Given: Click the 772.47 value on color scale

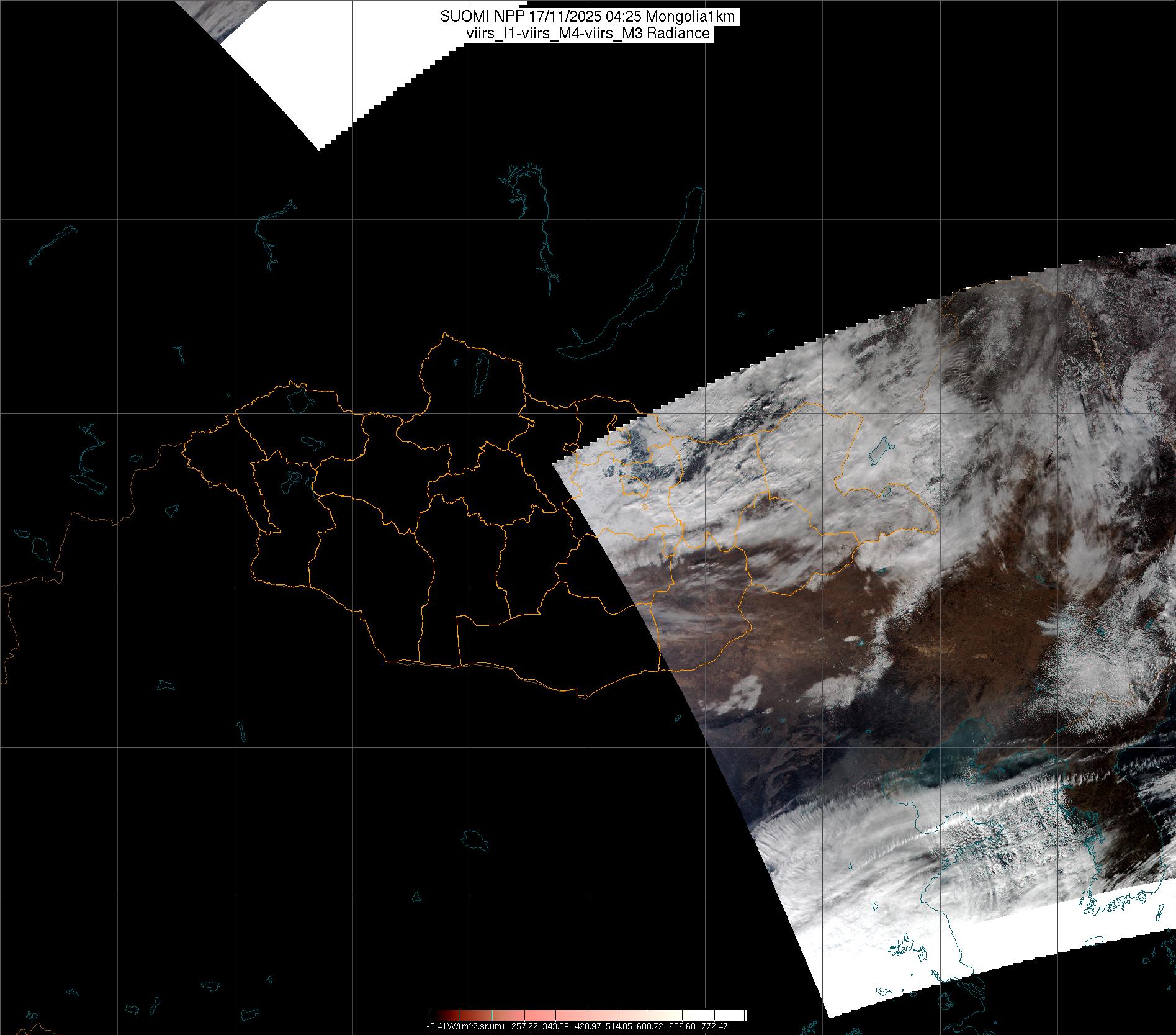Looking at the screenshot, I should [x=714, y=1027].
